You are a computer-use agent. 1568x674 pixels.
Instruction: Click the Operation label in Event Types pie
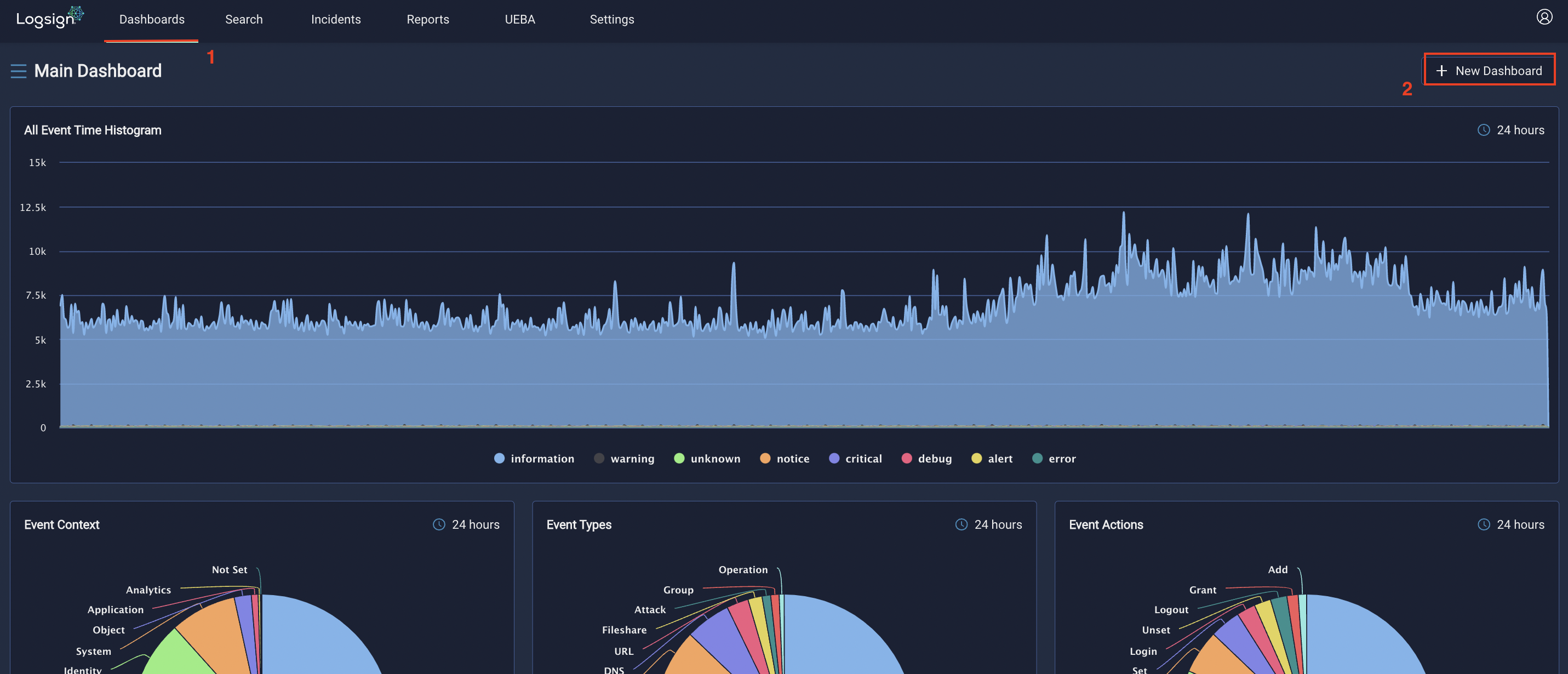(742, 570)
